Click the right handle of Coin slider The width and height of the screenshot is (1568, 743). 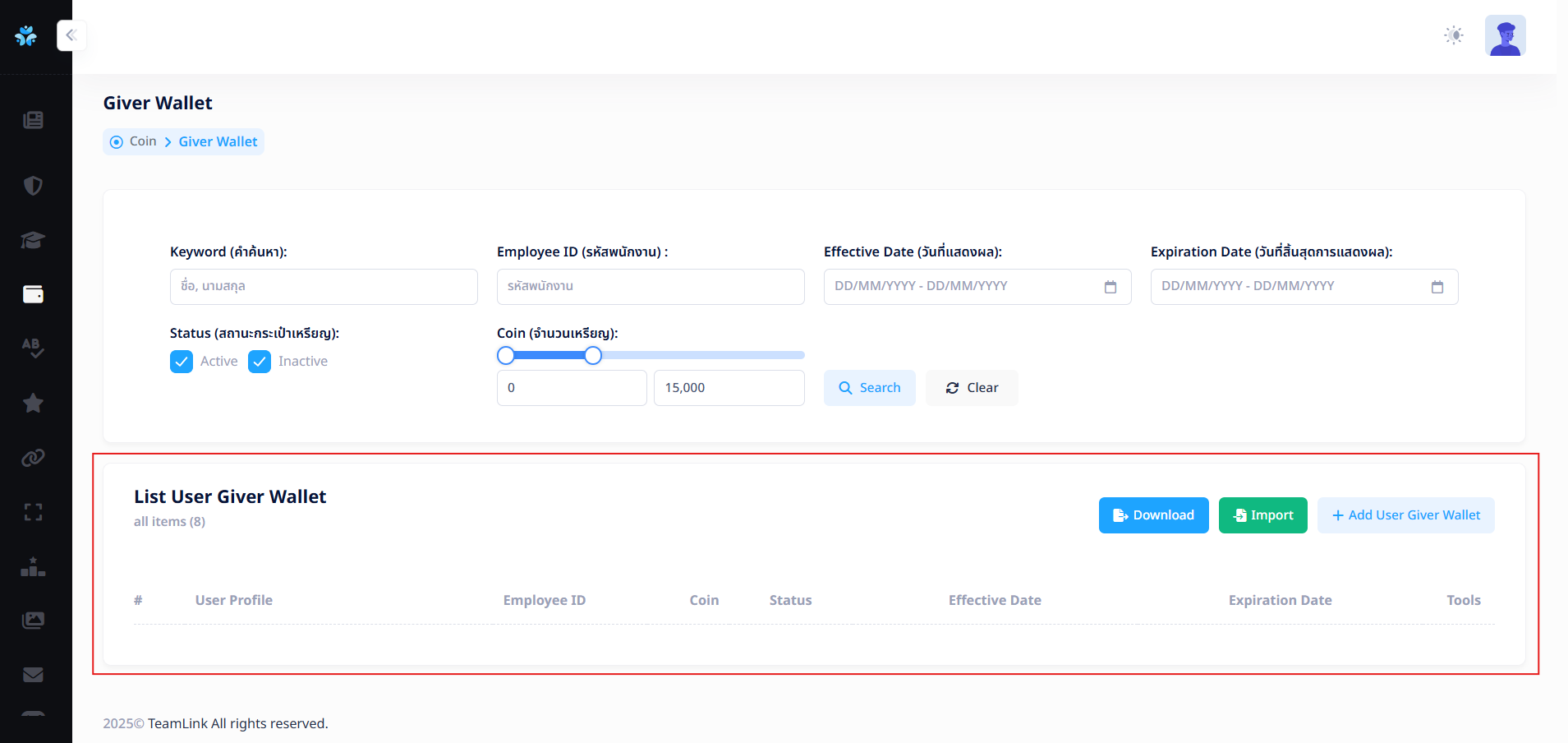(593, 355)
